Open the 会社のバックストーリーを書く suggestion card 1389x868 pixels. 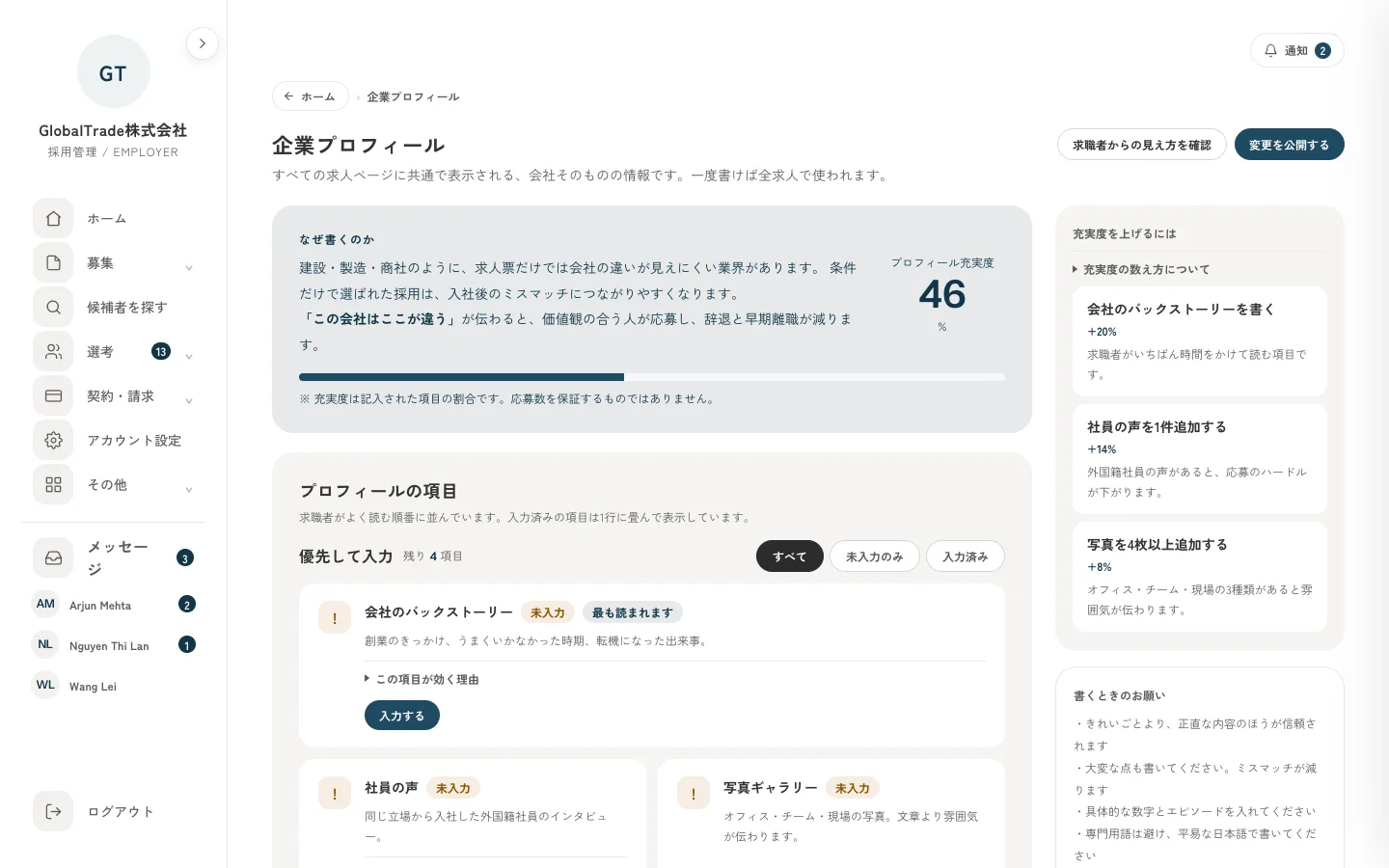1200,341
